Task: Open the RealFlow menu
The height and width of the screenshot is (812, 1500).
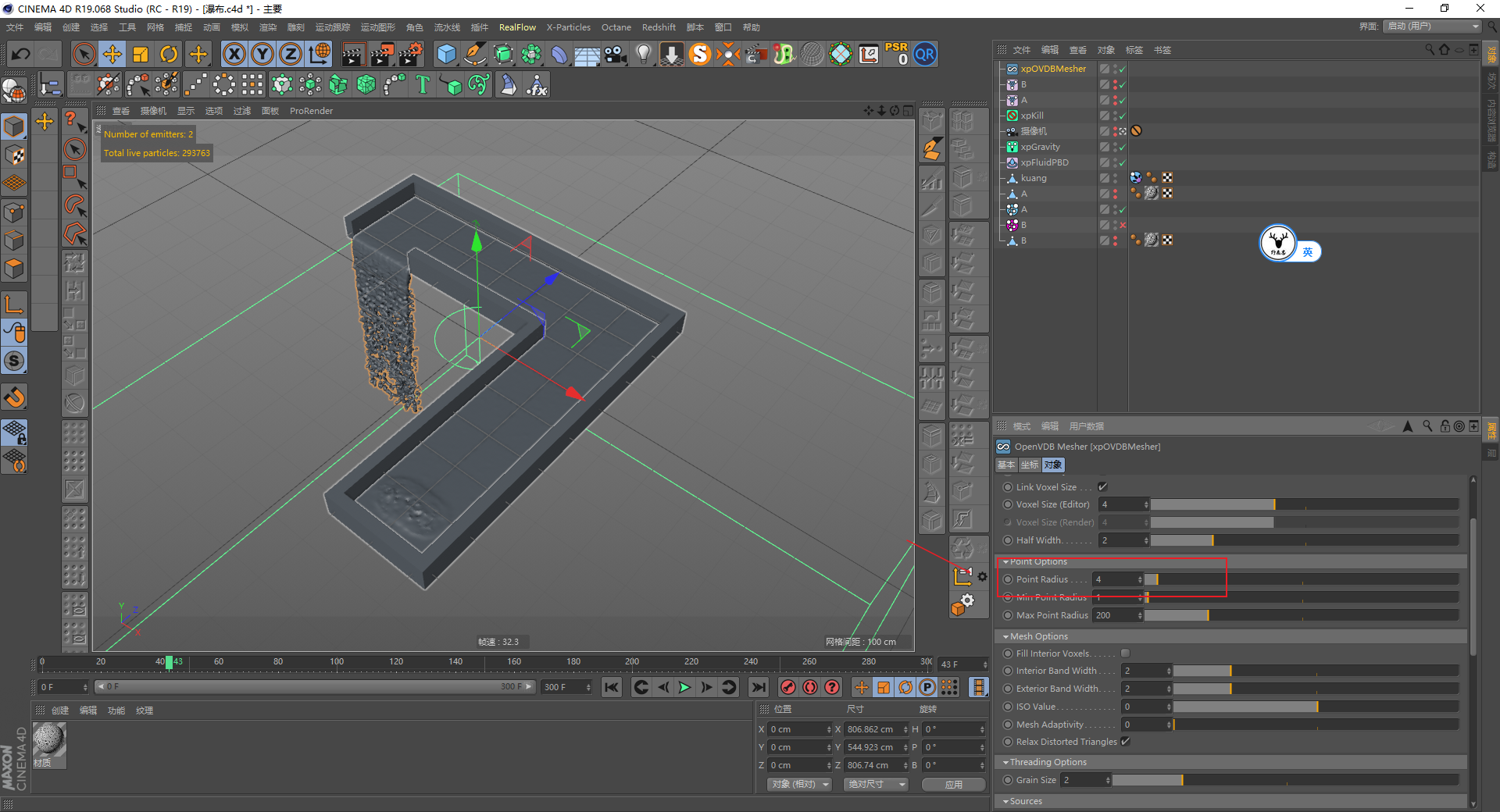Action: click(x=517, y=27)
